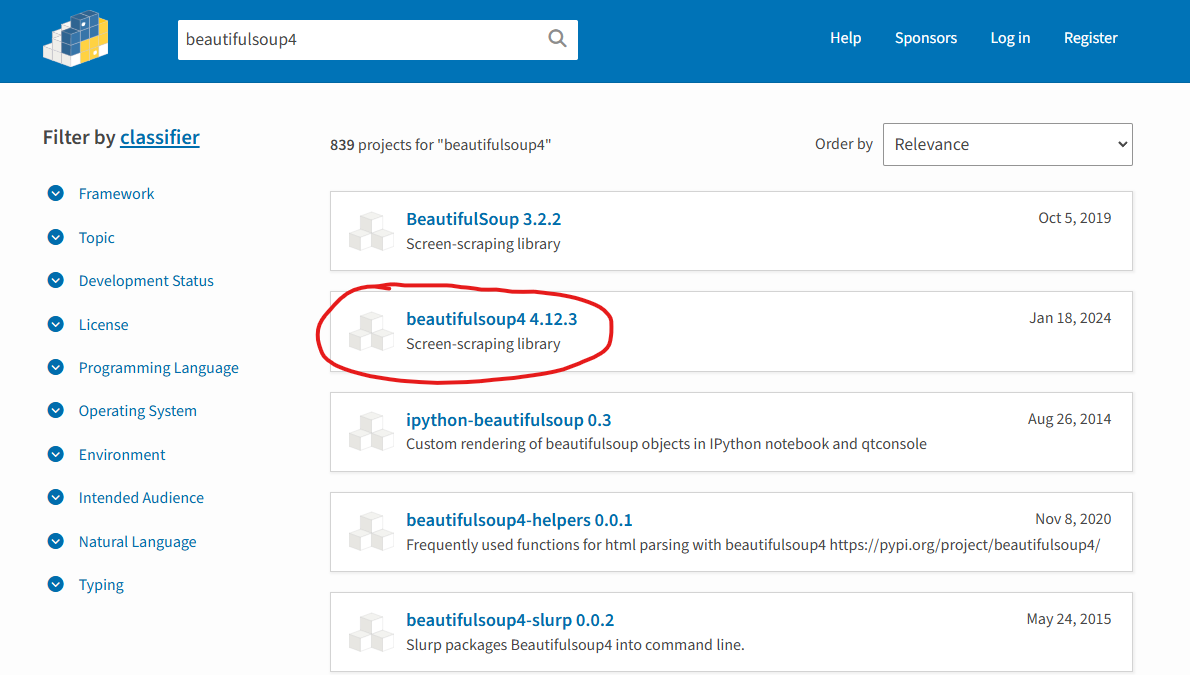The image size is (1190, 675).
Task: Click the package icon beside BeautifulSoup 3.2.2
Action: (371, 232)
